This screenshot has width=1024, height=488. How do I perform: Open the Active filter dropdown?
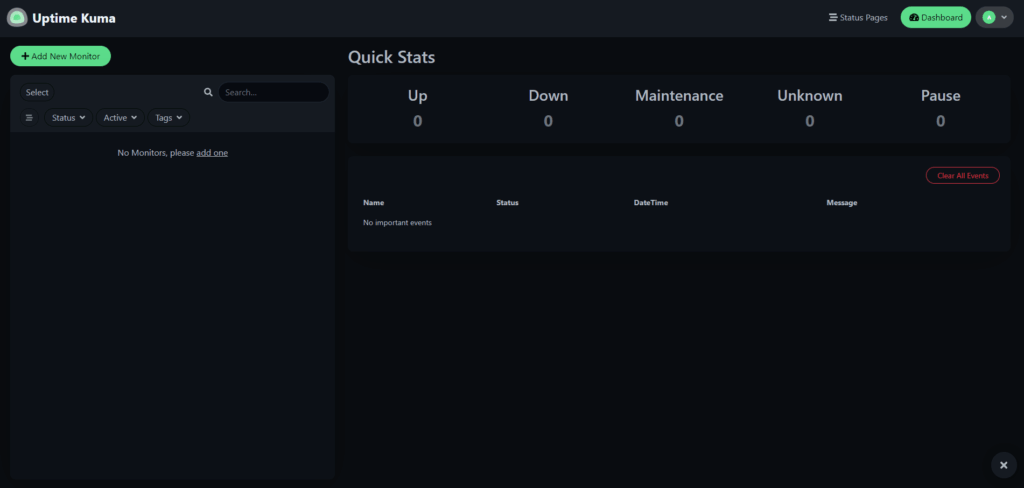coord(120,118)
